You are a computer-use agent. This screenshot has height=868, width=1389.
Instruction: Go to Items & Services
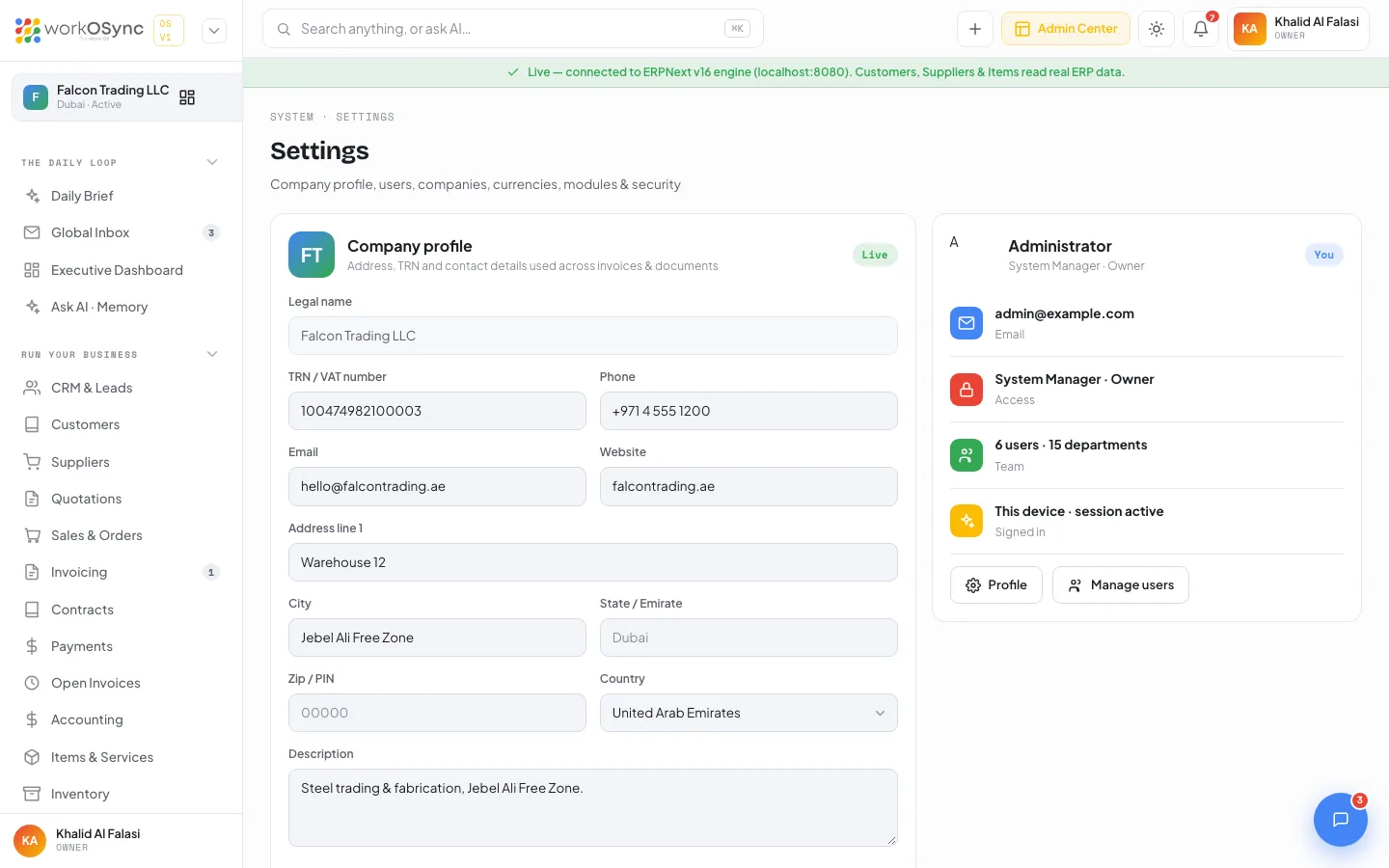(122, 757)
